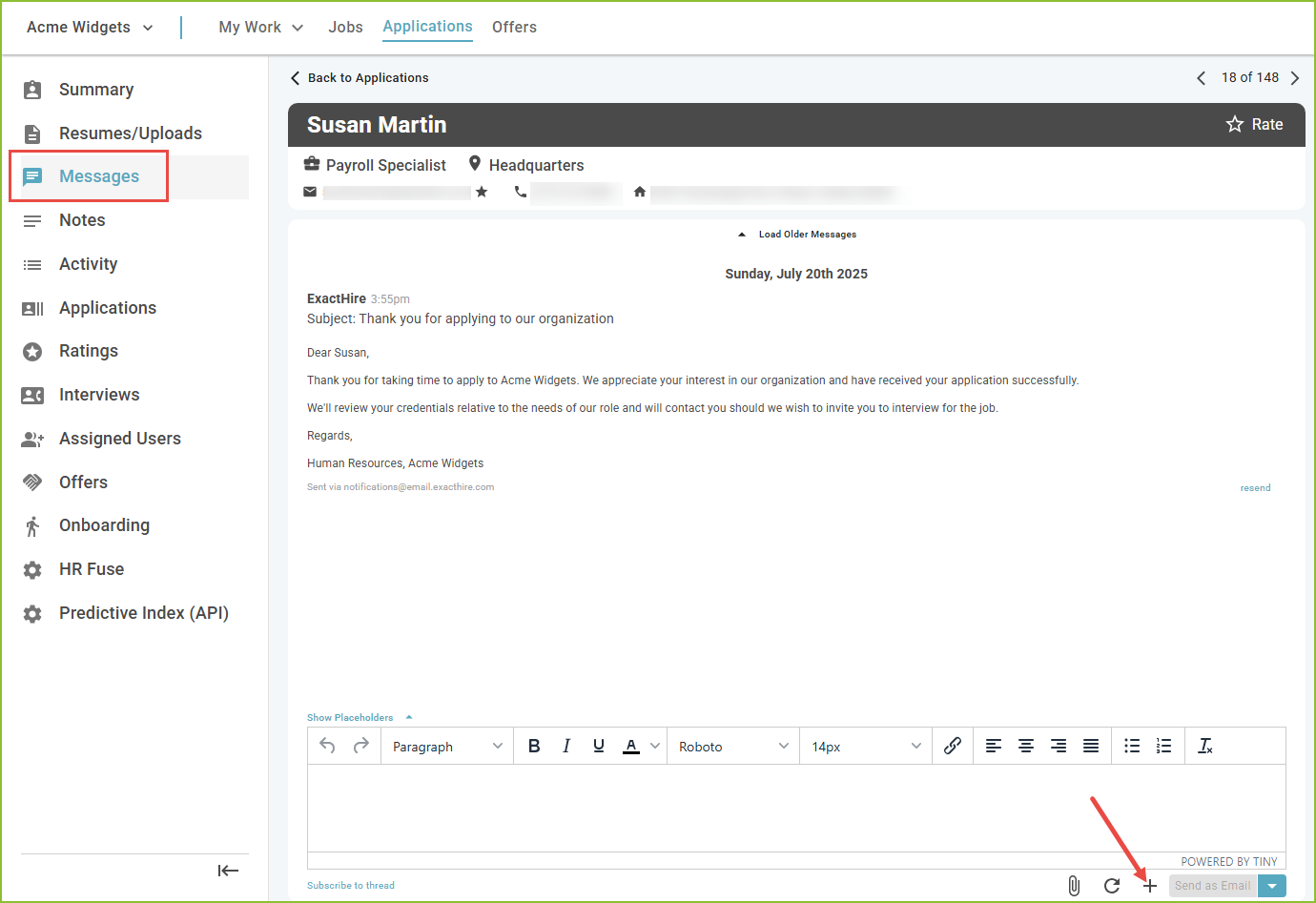Expand the Send as Email options arrow
Image resolution: width=1316 pixels, height=903 pixels.
coord(1272,886)
